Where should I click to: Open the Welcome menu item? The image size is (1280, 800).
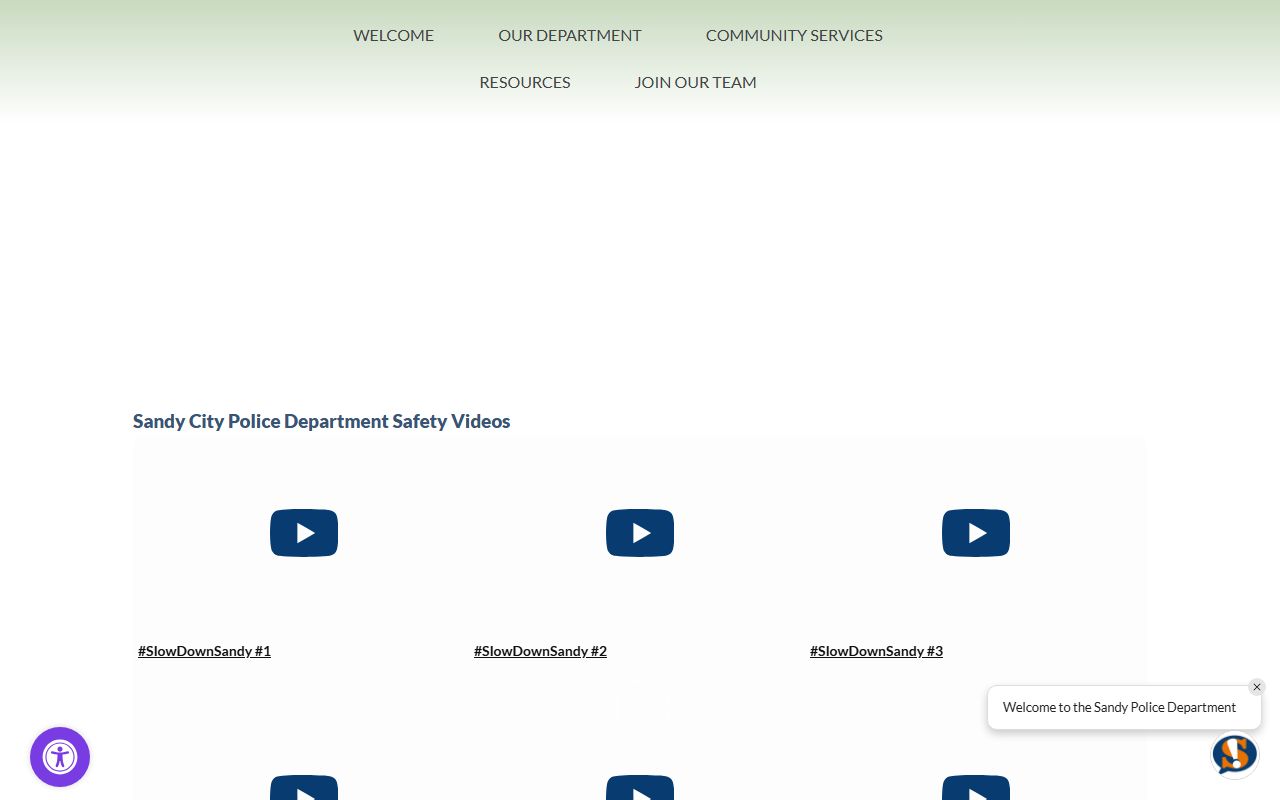tap(393, 35)
